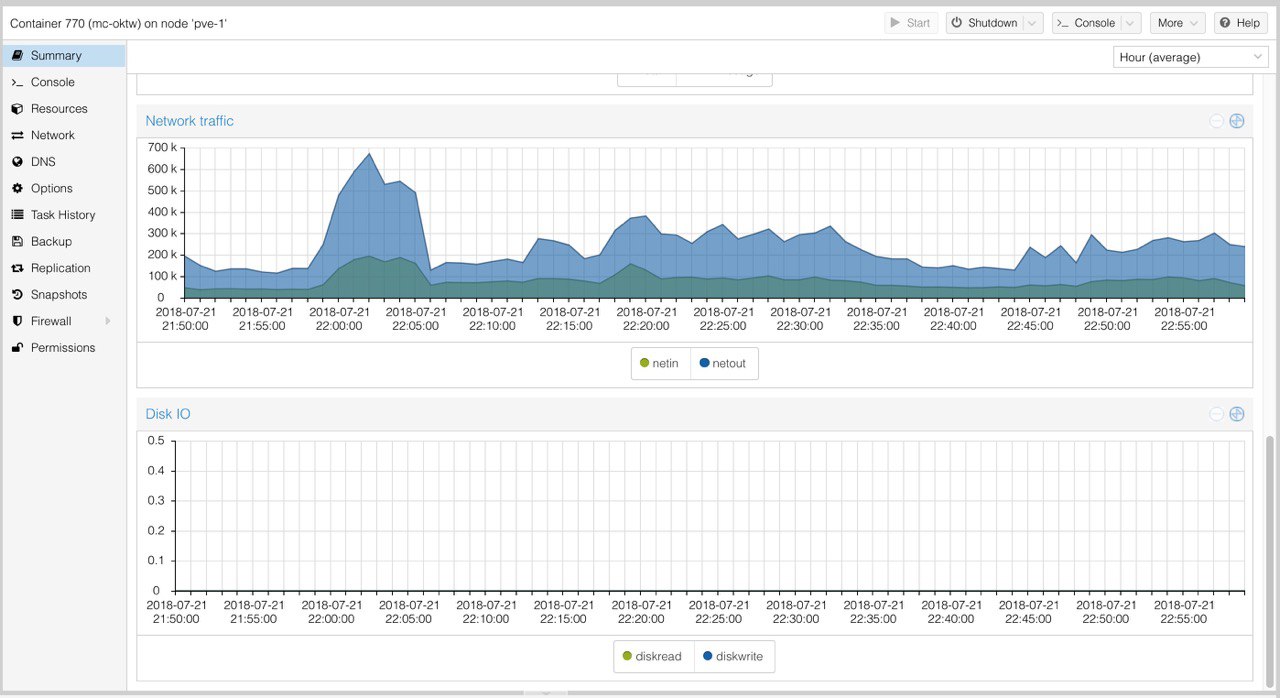Click the netin green color dot
Screen dimensions: 1280x698
[x=644, y=363]
